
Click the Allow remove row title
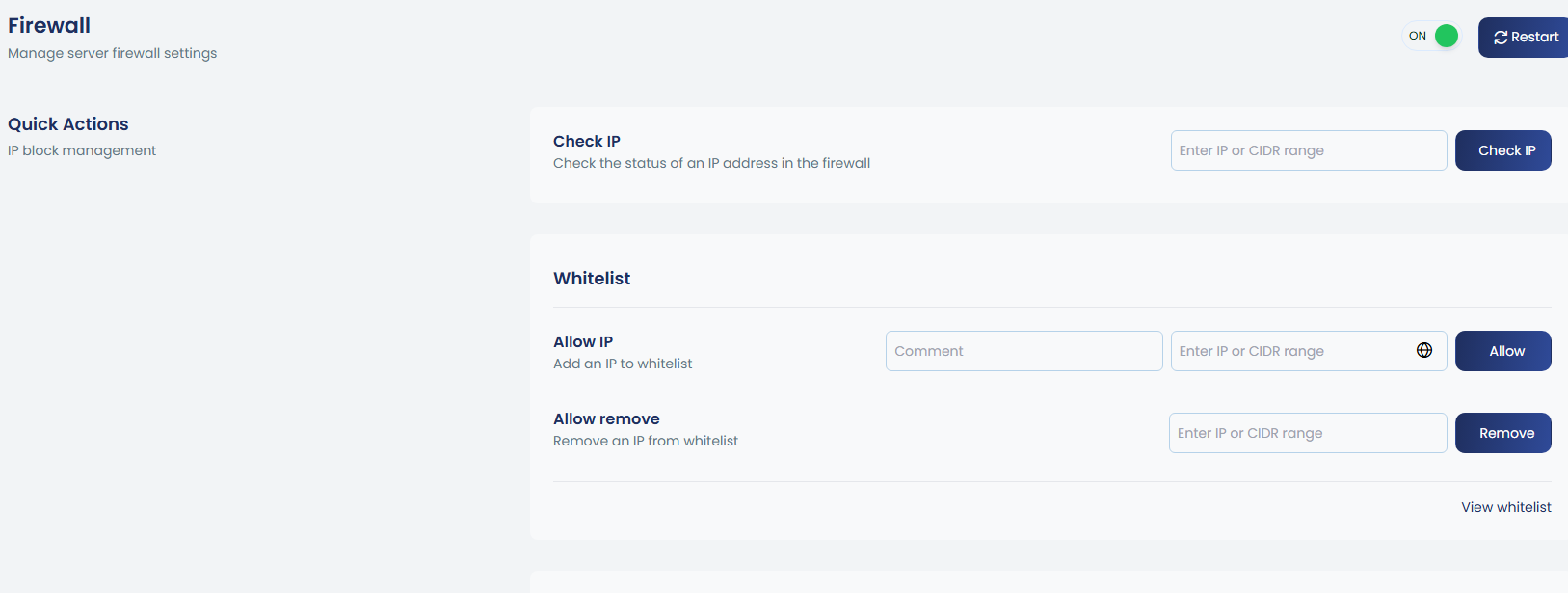point(606,418)
